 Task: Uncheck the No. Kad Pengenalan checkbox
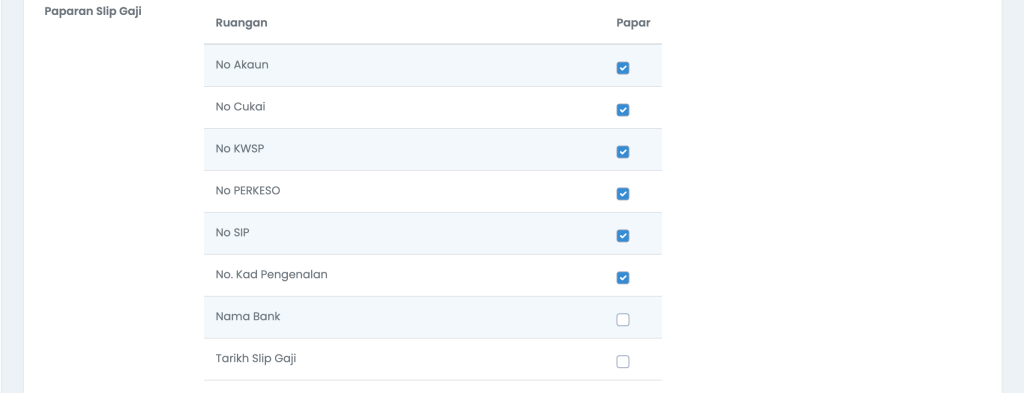pos(622,277)
